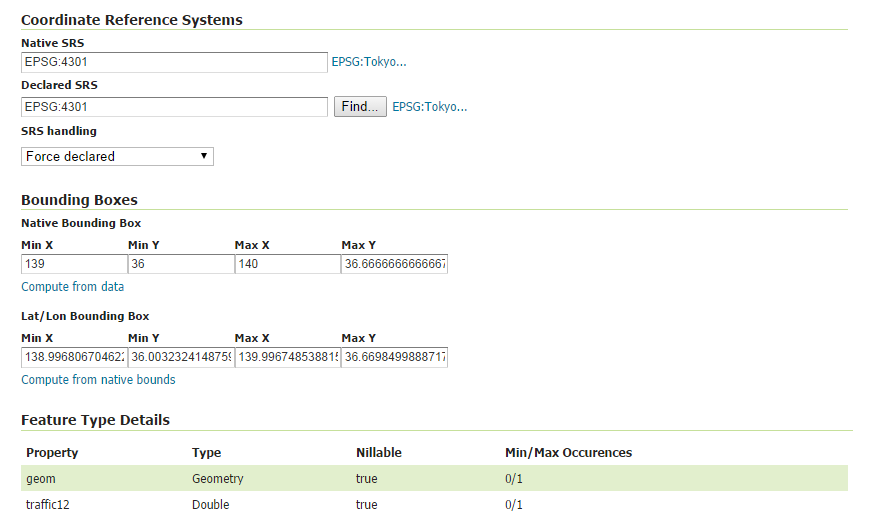This screenshot has width=869, height=521.
Task: Click the Geometry type cell
Action: [x=217, y=479]
